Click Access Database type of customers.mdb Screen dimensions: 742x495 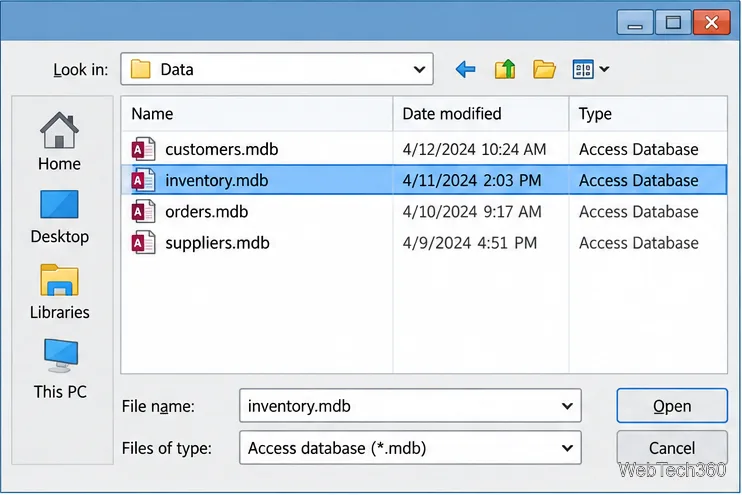click(x=639, y=150)
